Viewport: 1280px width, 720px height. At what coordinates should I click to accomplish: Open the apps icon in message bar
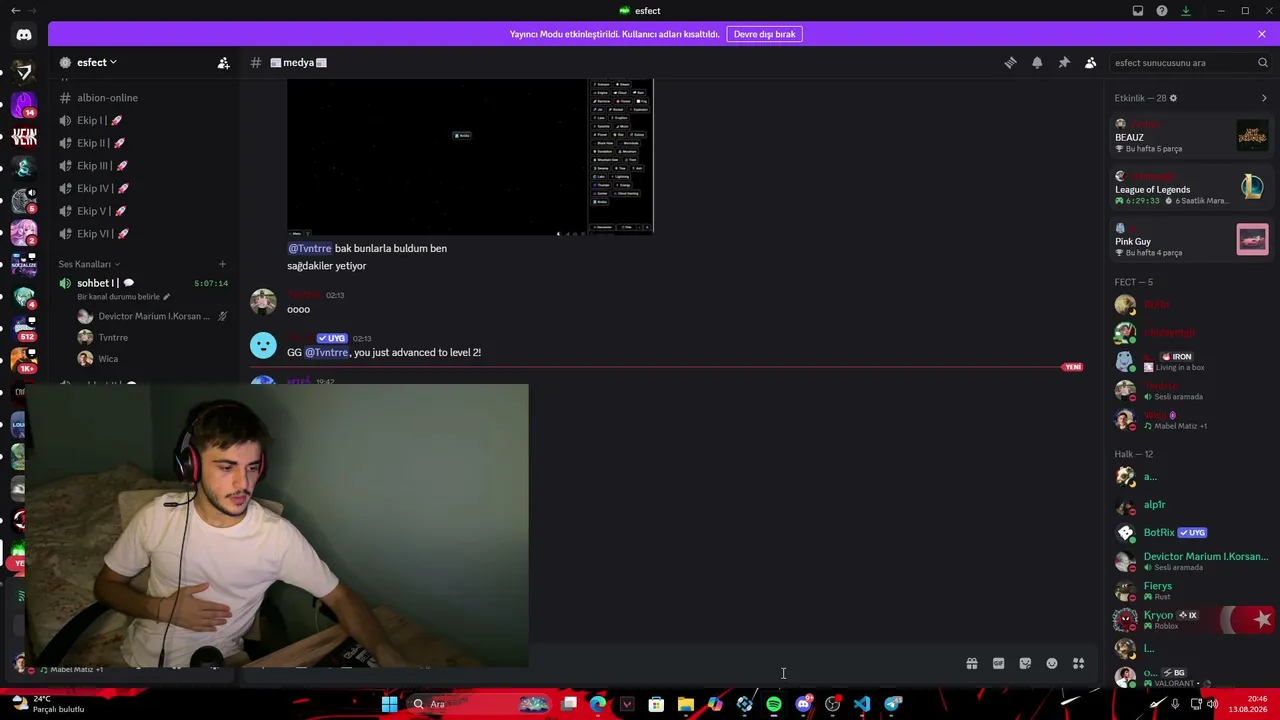click(1079, 663)
